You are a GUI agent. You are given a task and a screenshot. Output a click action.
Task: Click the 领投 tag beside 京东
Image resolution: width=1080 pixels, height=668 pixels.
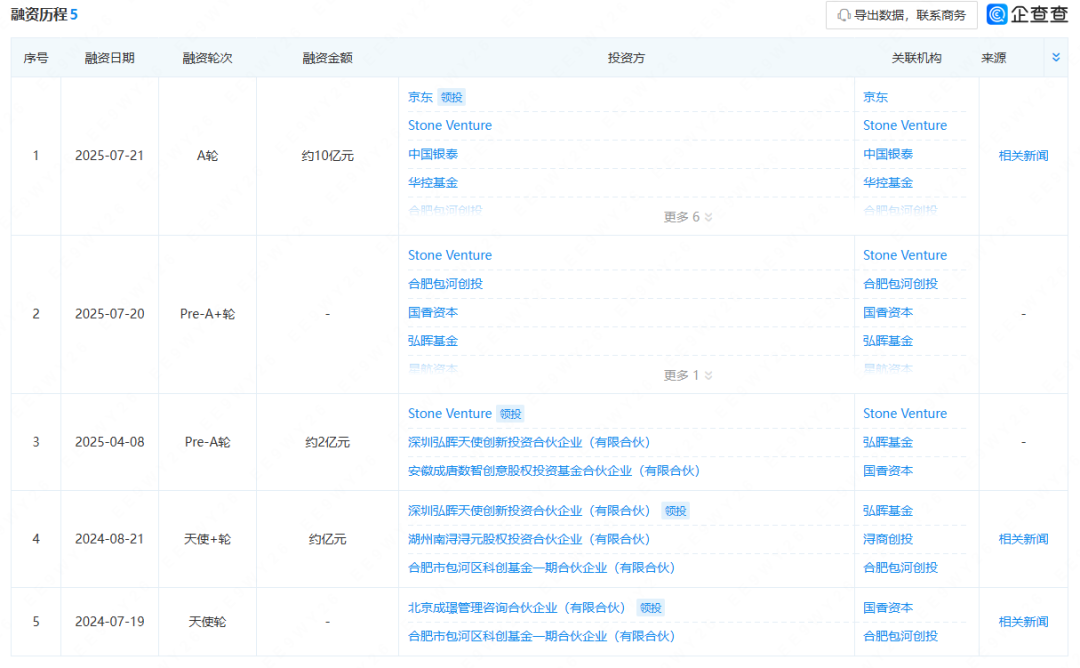(x=452, y=97)
